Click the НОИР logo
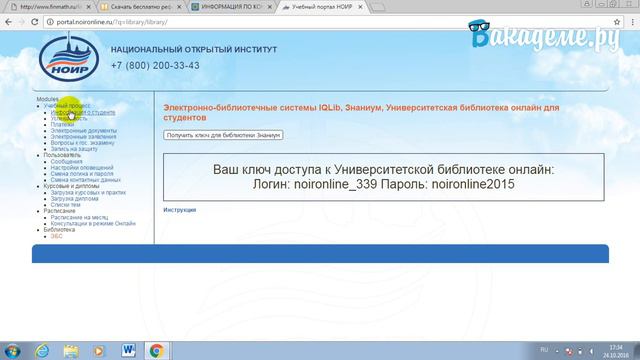The width and height of the screenshot is (640, 360). pos(69,58)
